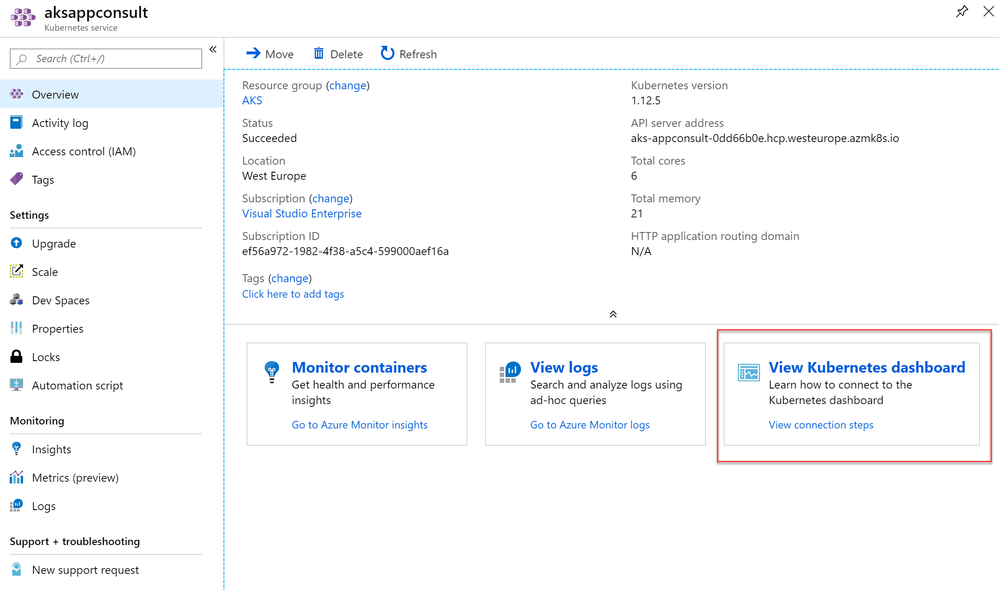Click the Monitor containers lightbulb icon

(x=272, y=372)
